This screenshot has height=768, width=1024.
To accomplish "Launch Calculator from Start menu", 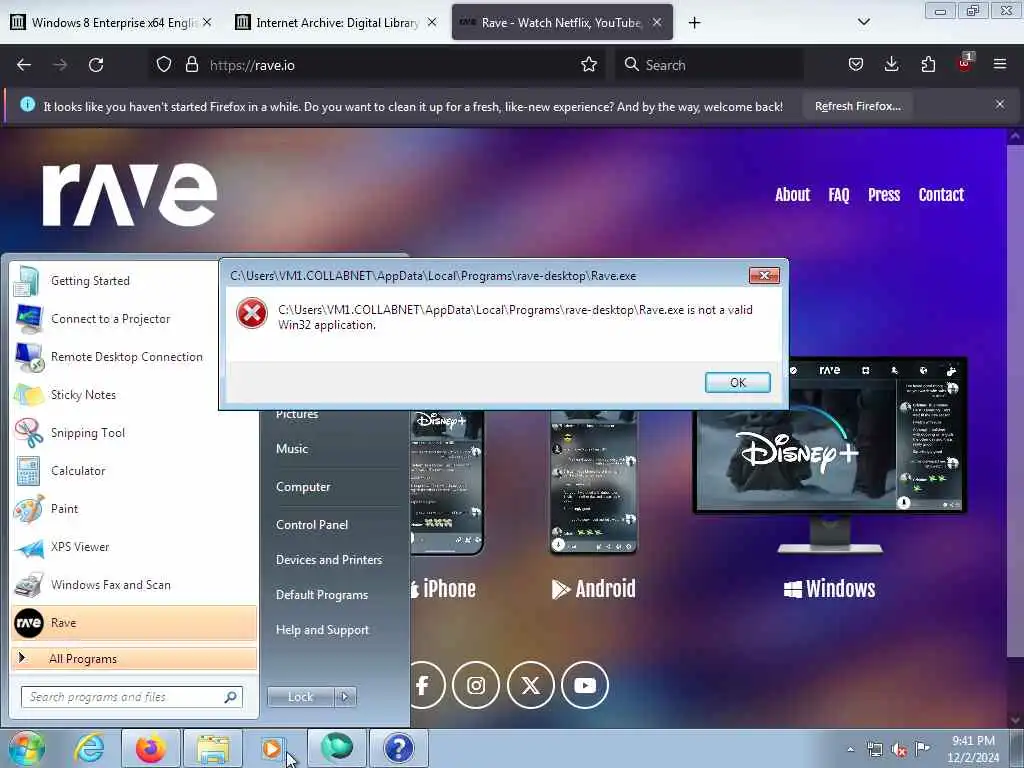I will (134, 471).
